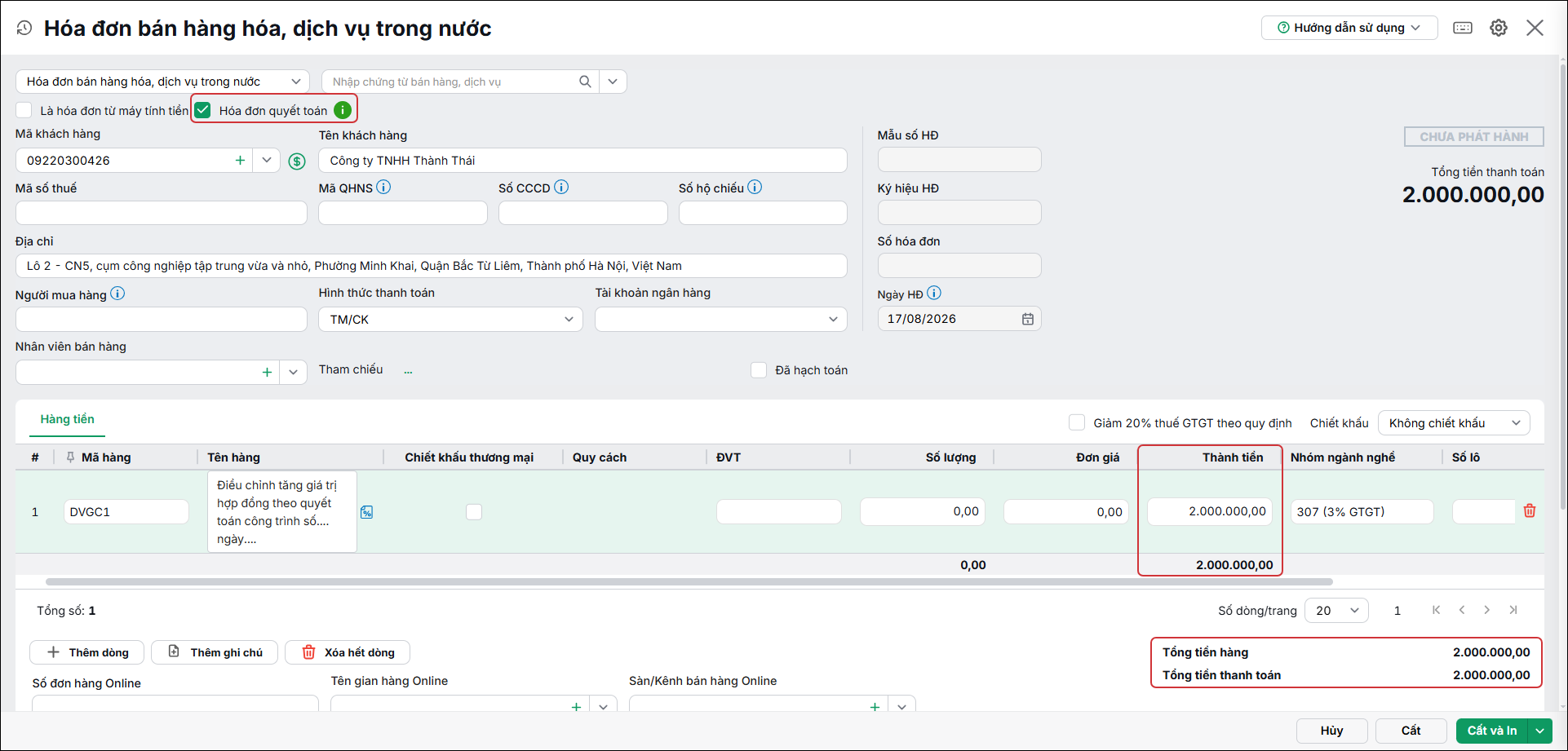
Task: Click the percent icon in the DVGC1 row
Action: tap(367, 512)
